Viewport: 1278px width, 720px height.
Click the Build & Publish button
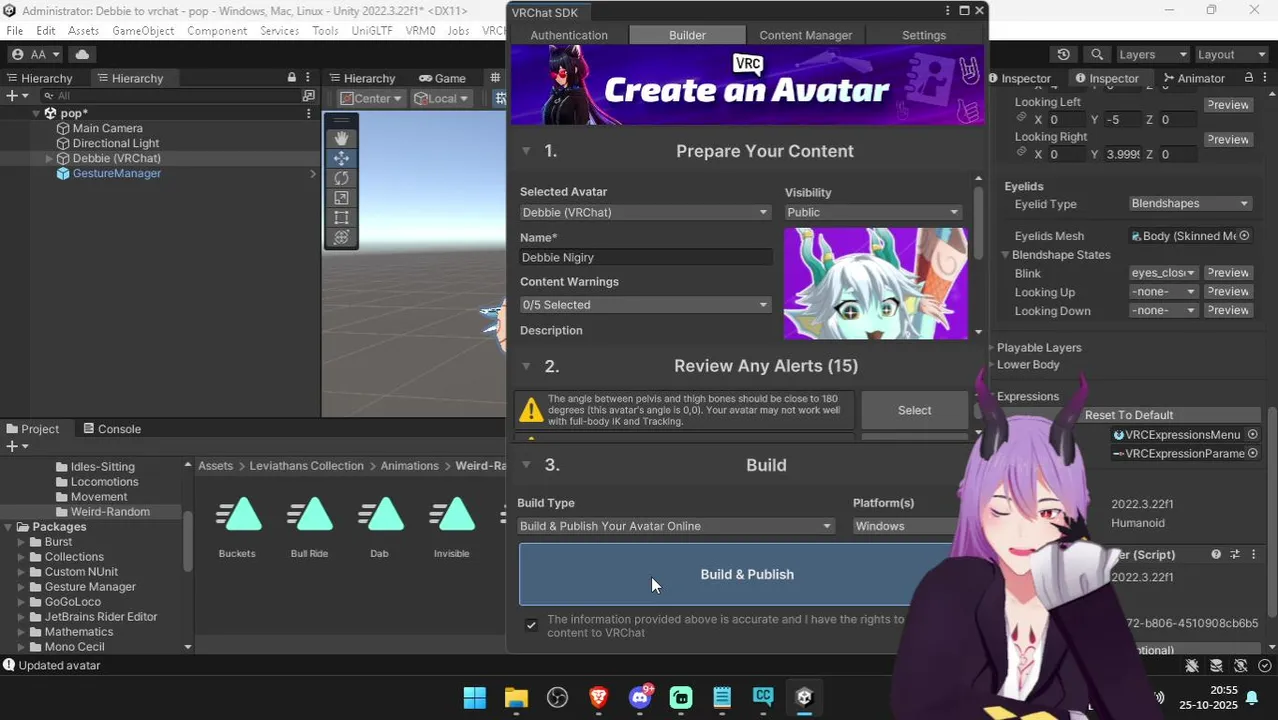[x=746, y=574]
